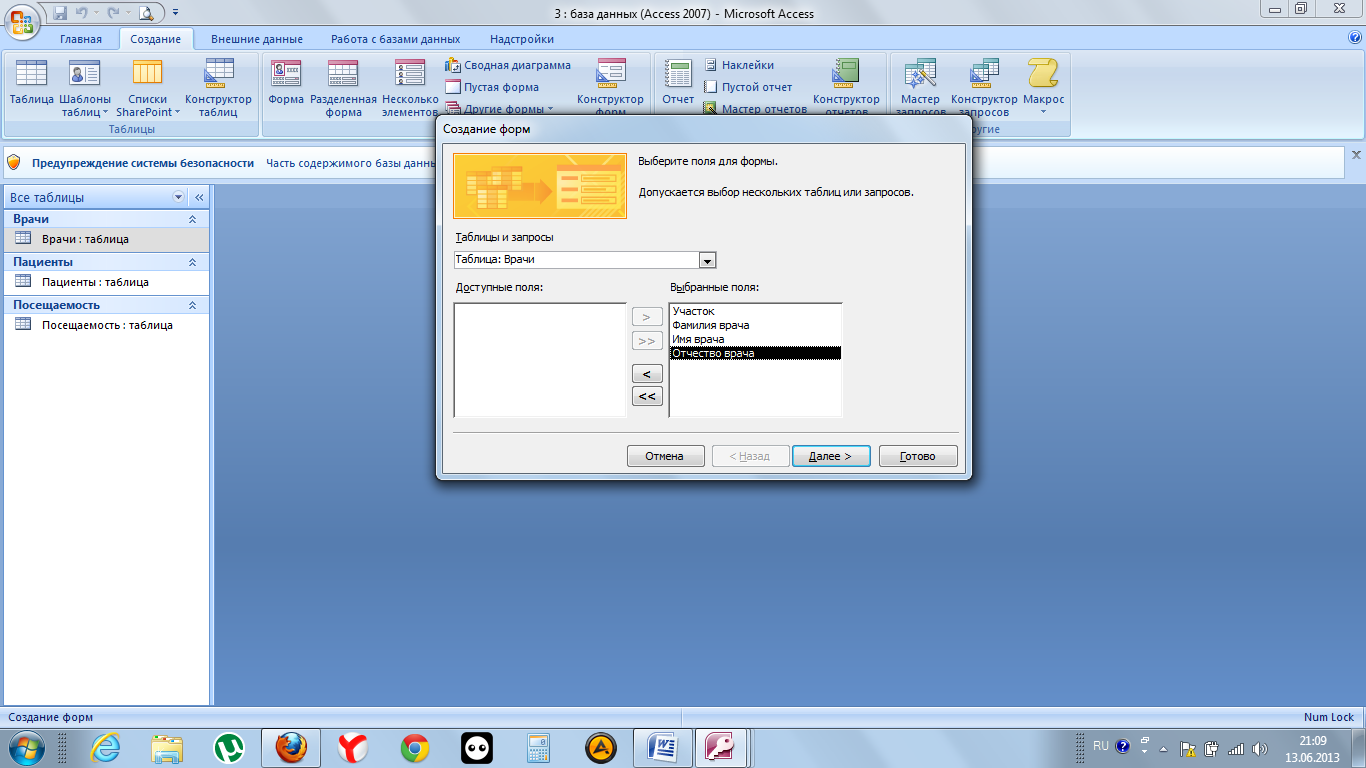Launch Конструктор таблиц table designer
Screen dimensions: 1366x768
(219, 87)
